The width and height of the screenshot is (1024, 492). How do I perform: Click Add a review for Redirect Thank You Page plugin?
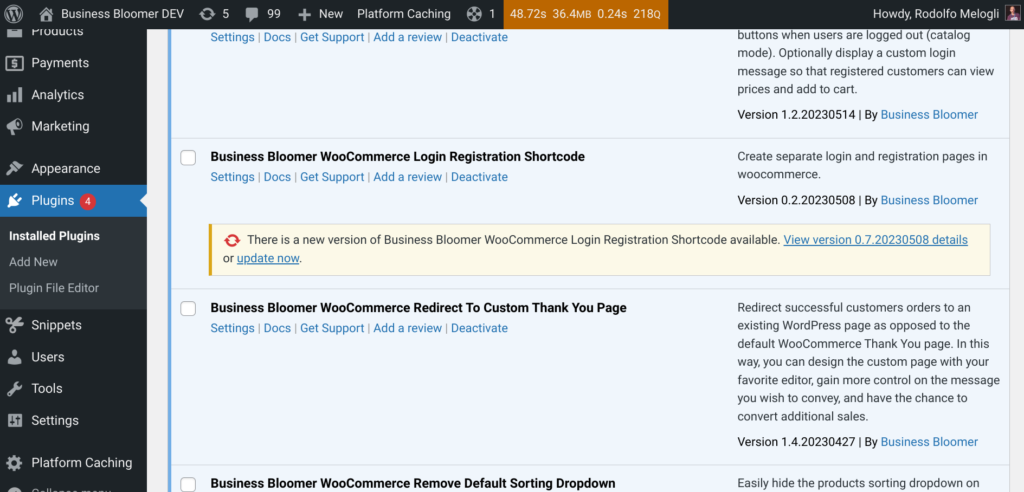pyautogui.click(x=408, y=328)
